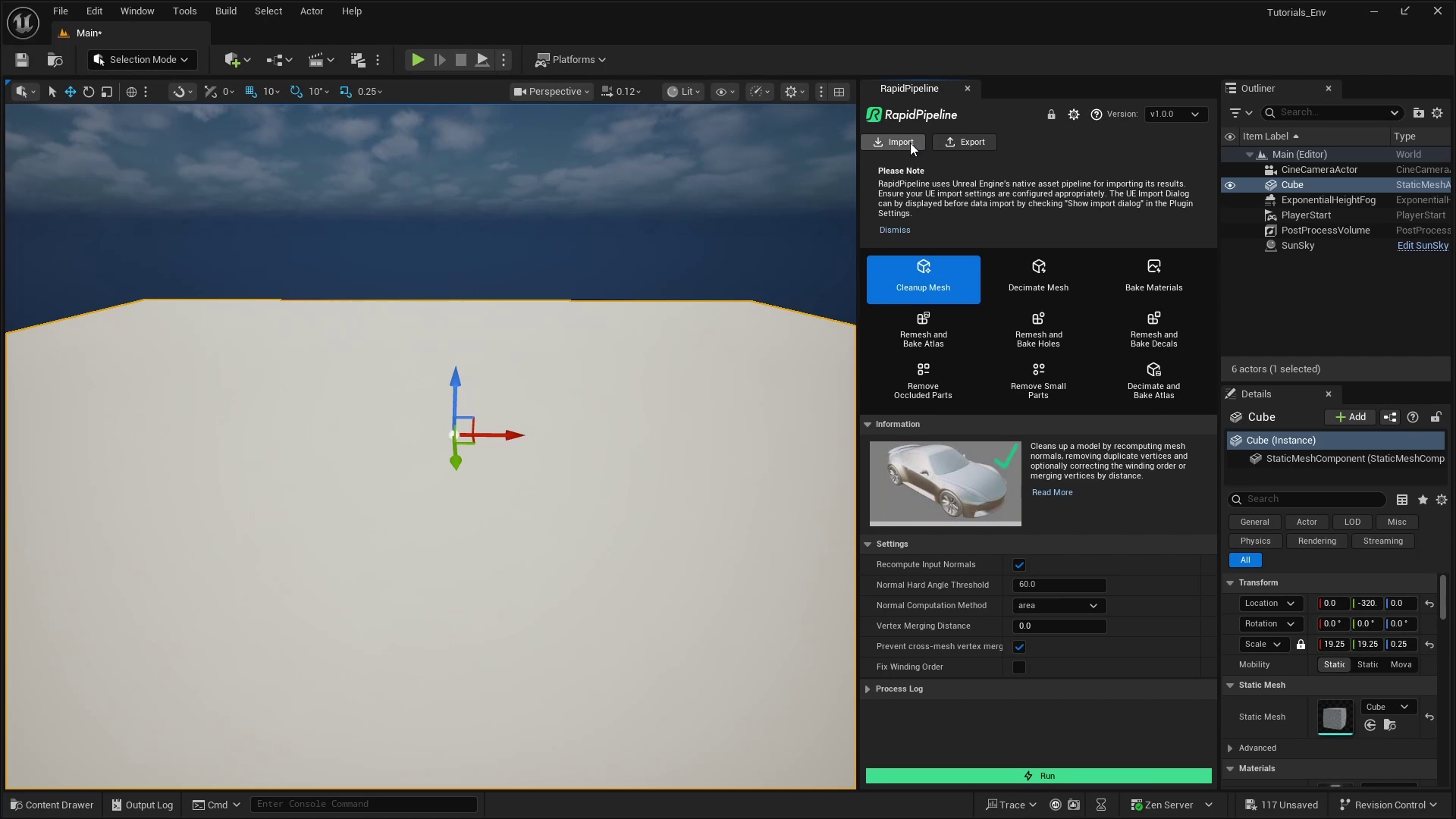Select the Remove Occluded Parts operation
1456x819 pixels.
[x=923, y=379]
